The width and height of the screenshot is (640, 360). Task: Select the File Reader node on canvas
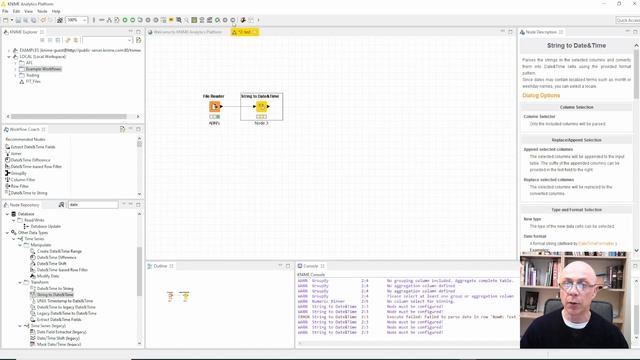coord(214,107)
